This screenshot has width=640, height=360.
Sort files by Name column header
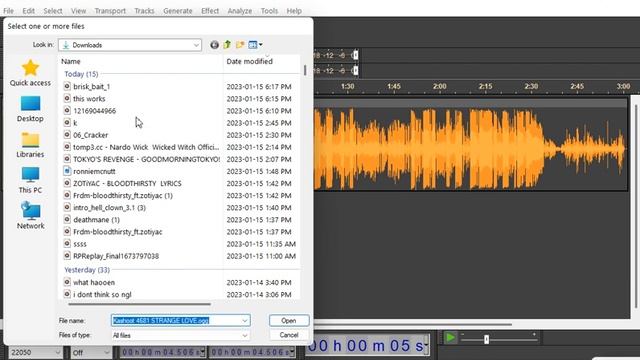coord(141,61)
